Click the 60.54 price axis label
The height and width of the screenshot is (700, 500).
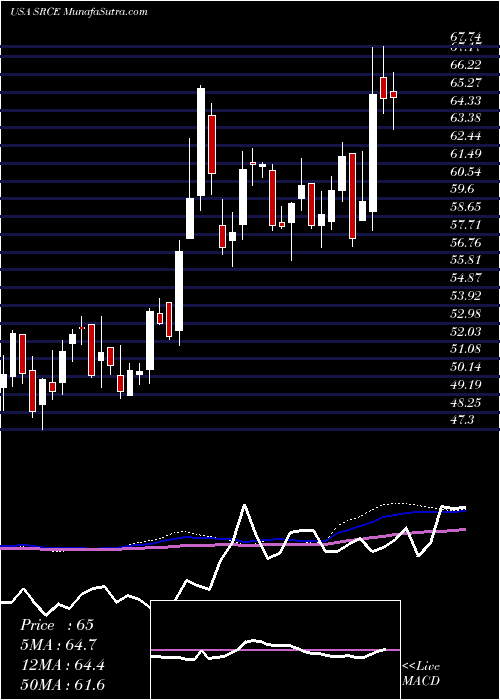point(466,171)
